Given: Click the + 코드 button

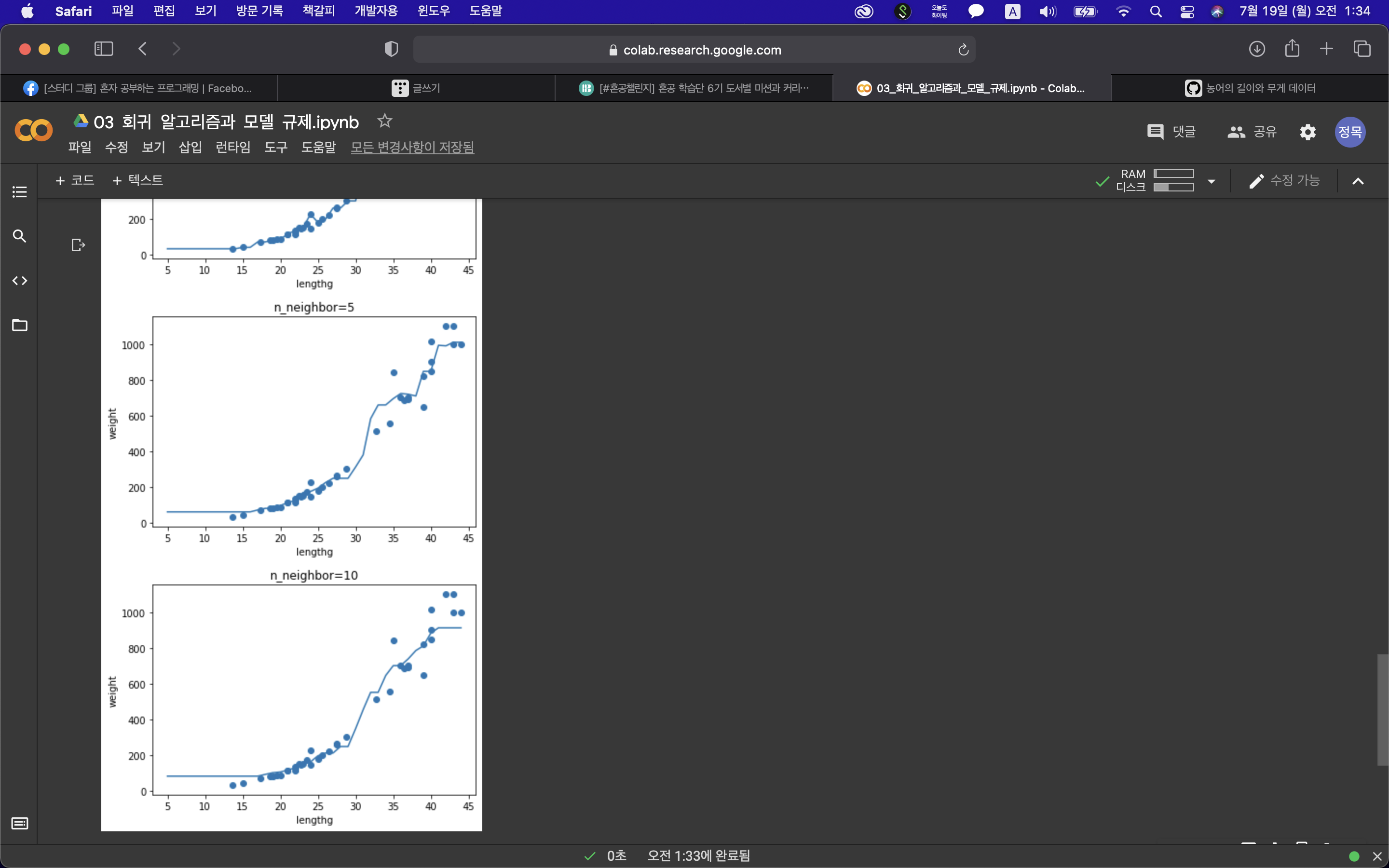Looking at the screenshot, I should 75,180.
